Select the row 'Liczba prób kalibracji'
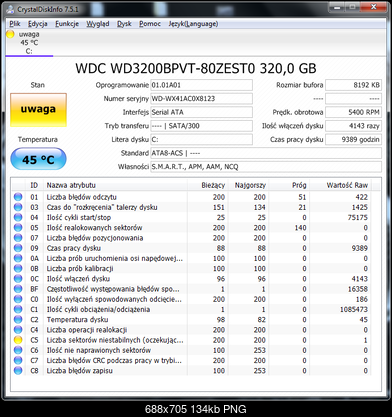 [x=192, y=269]
